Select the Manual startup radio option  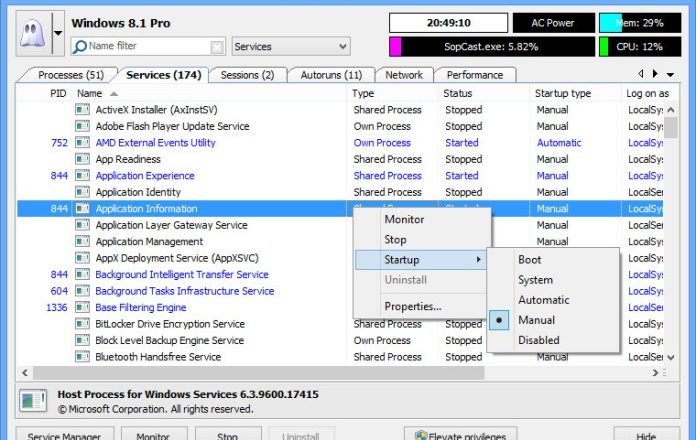pyautogui.click(x=553, y=320)
